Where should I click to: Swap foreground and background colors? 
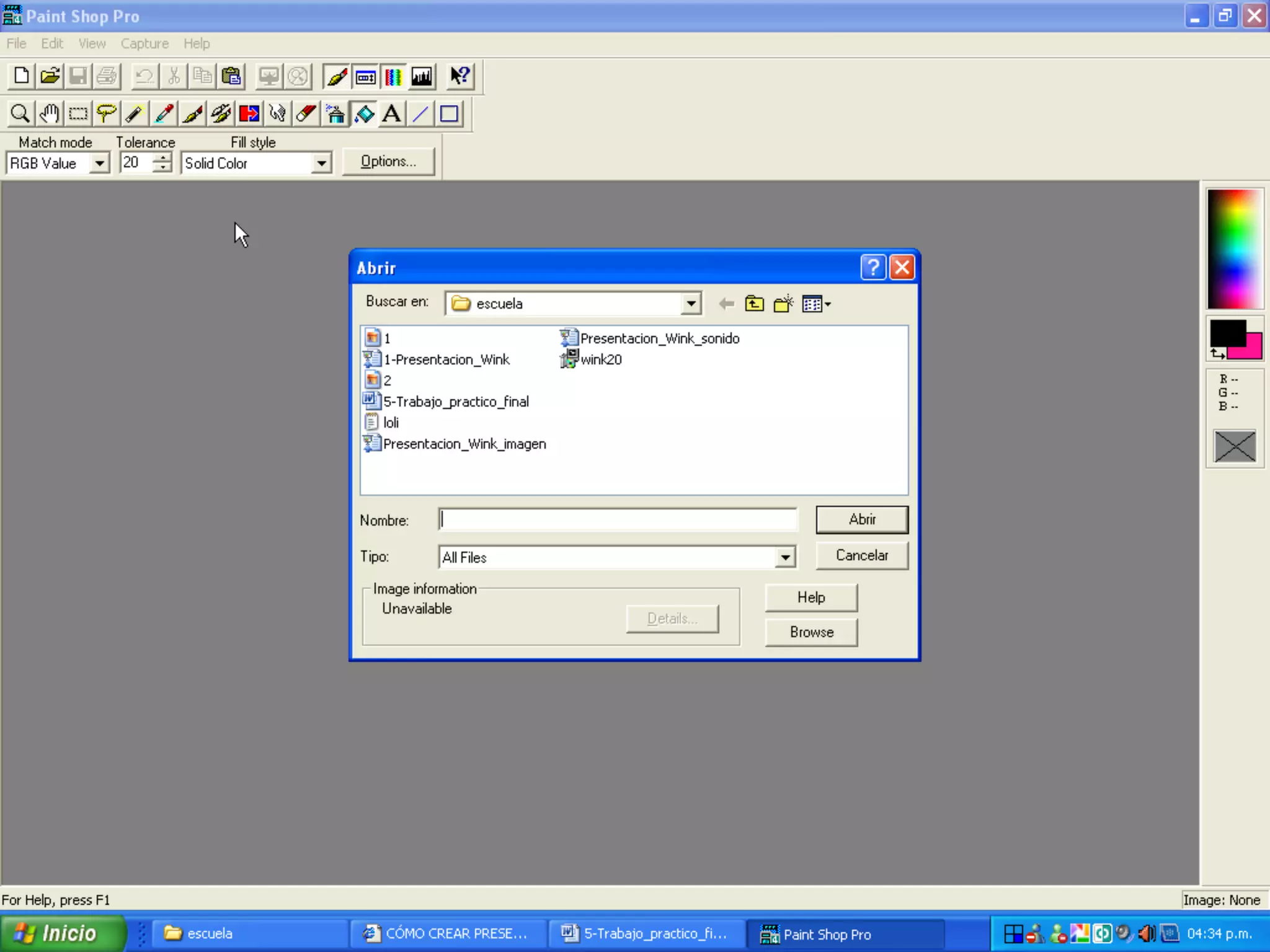(1217, 354)
